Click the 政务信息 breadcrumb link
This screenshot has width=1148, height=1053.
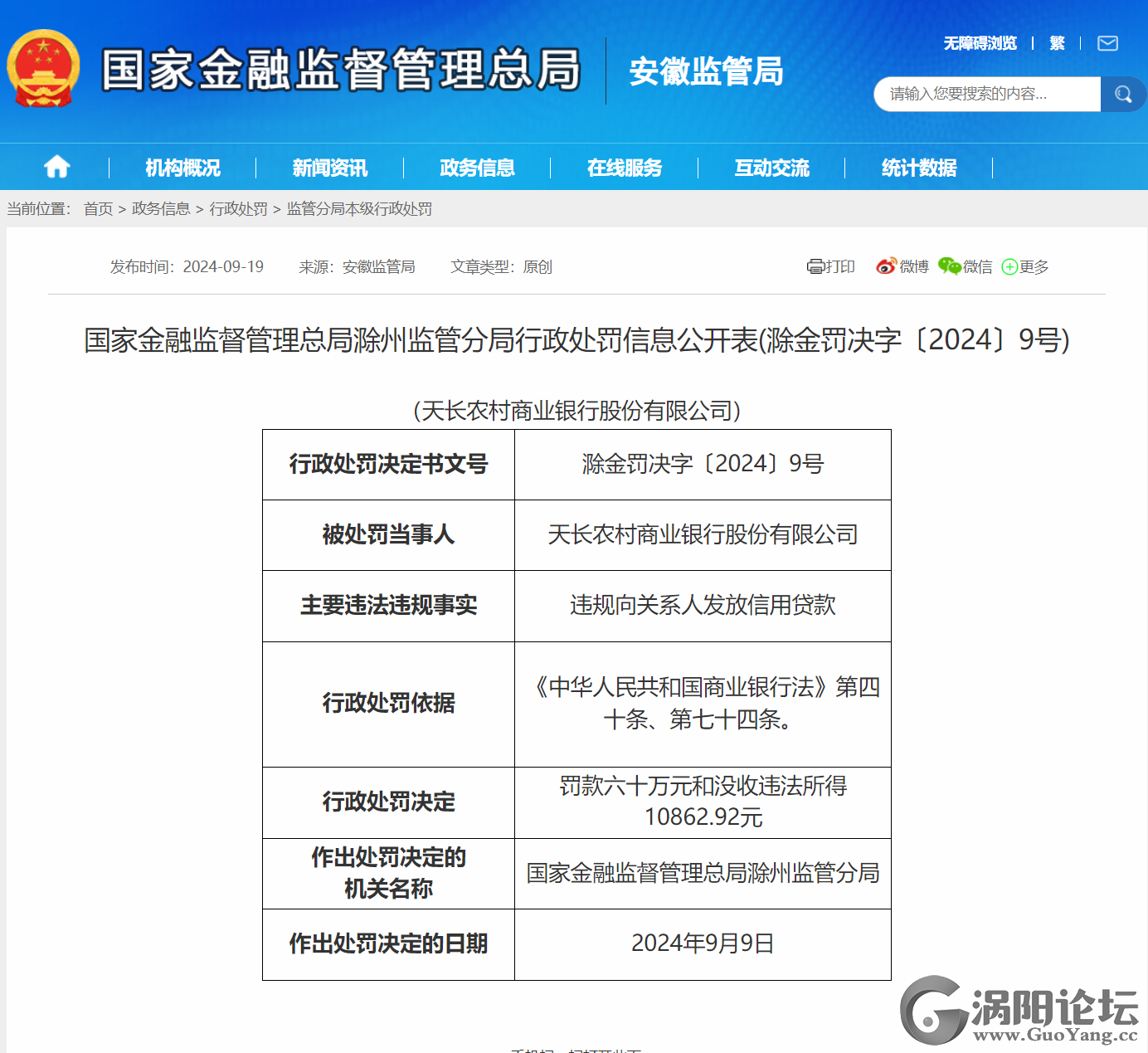click(161, 208)
